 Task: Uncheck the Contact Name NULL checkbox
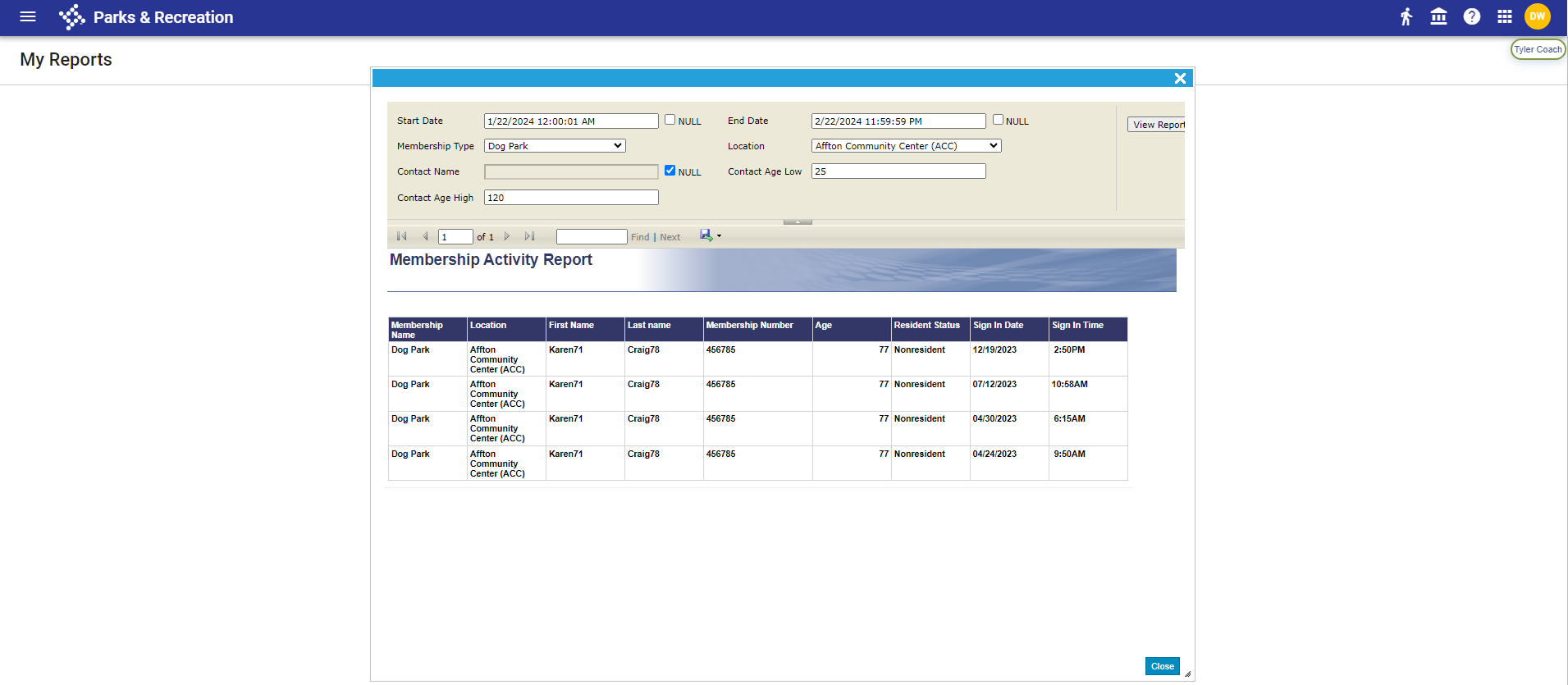coord(670,171)
